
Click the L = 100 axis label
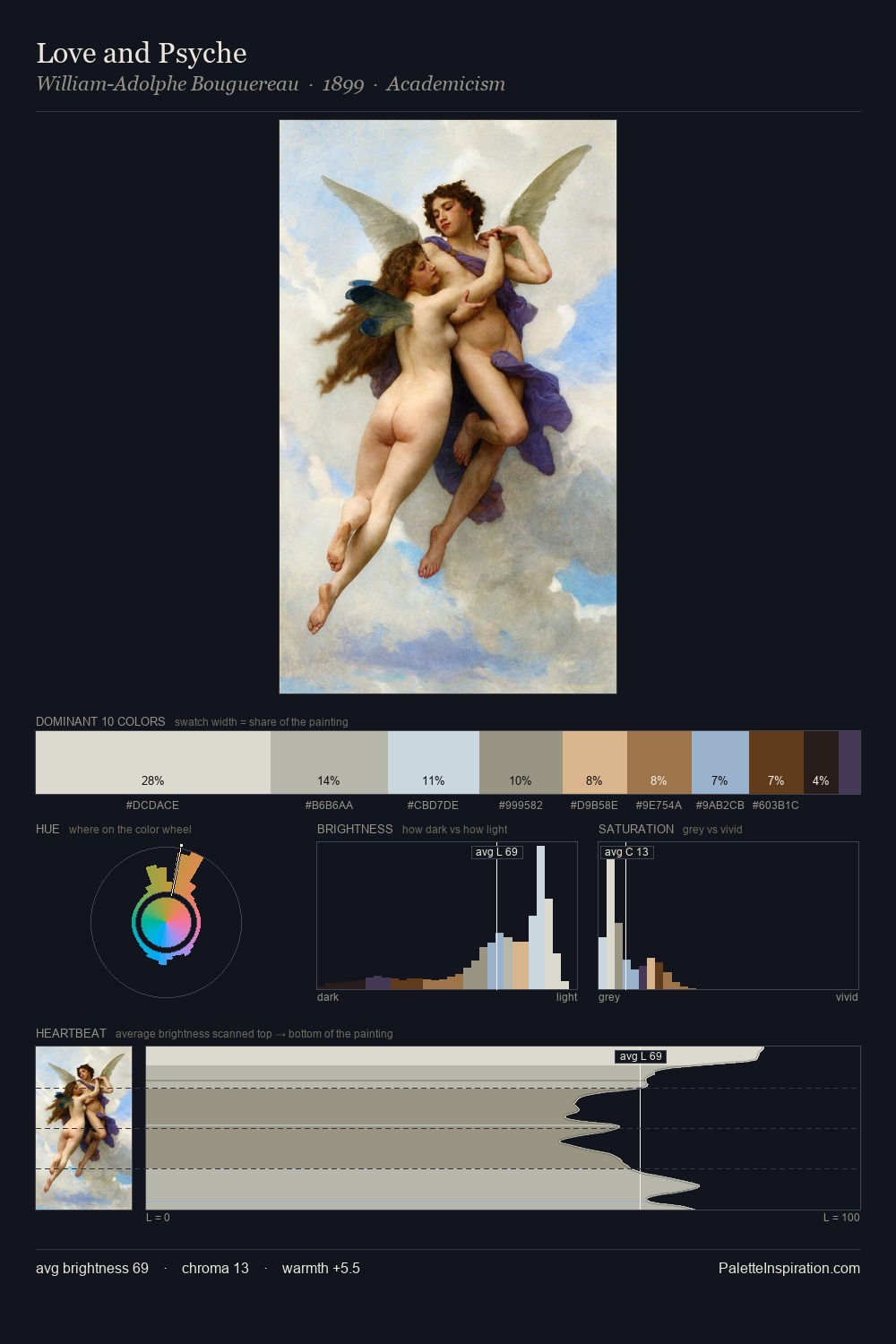click(841, 1218)
